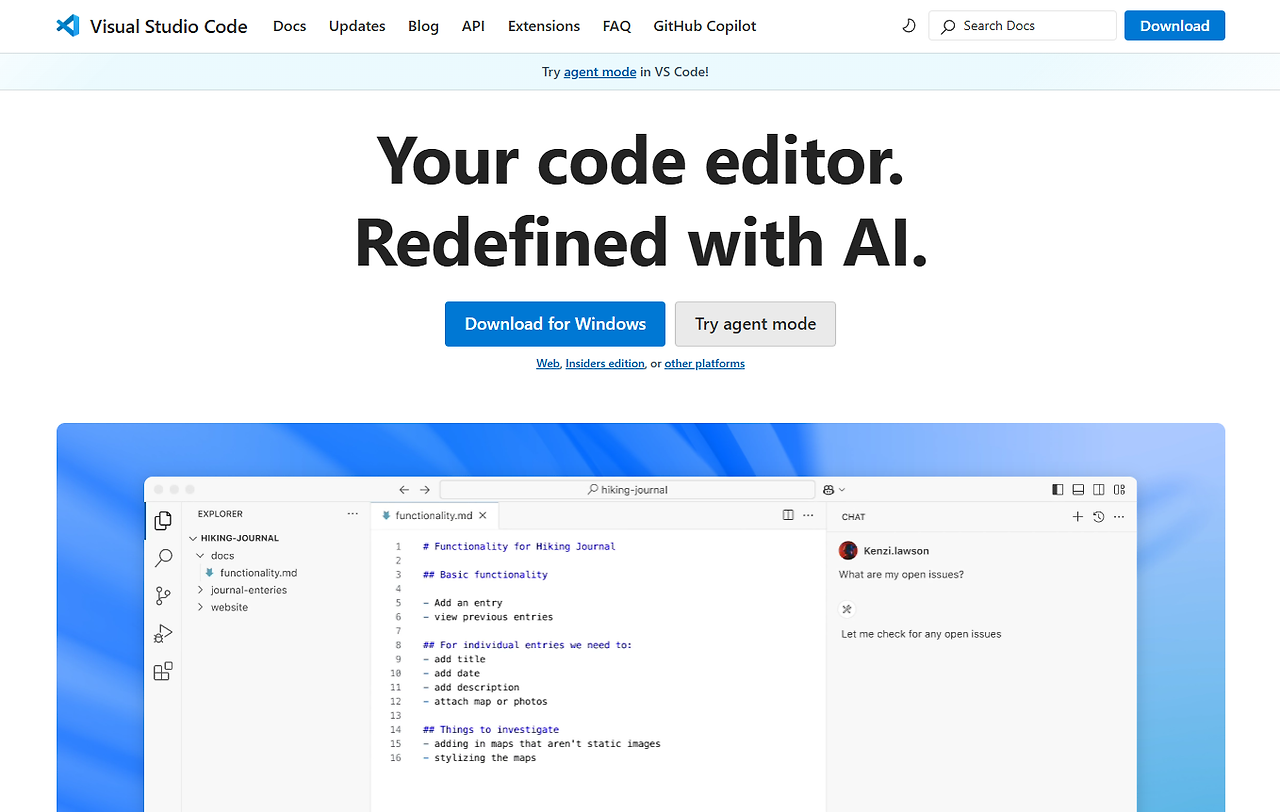The height and width of the screenshot is (812, 1280).
Task: Open the API navigation item
Action: (473, 26)
